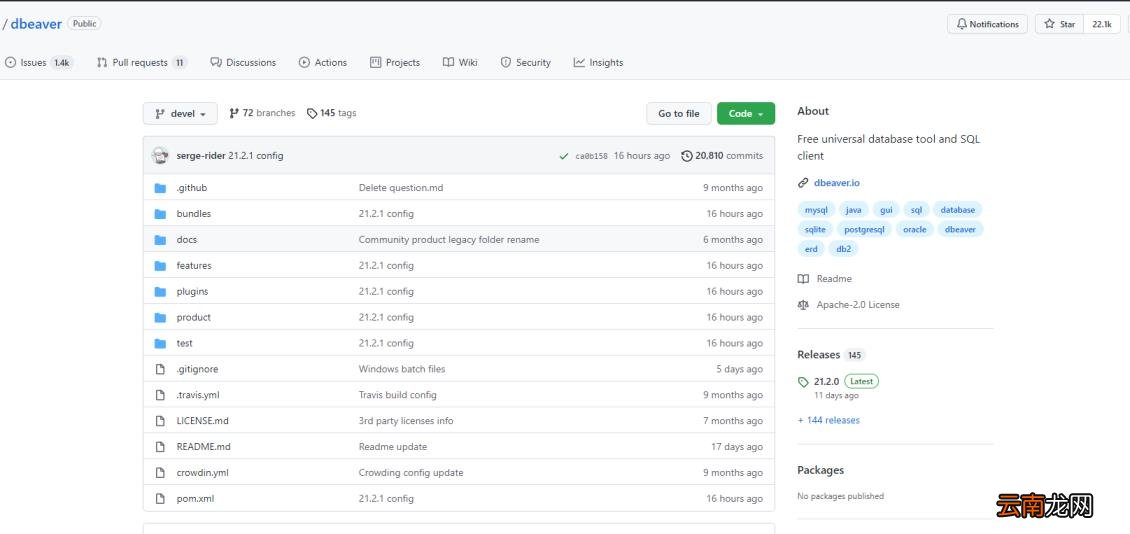The height and width of the screenshot is (534, 1130).
Task: Click the features folder icon
Action: (160, 266)
